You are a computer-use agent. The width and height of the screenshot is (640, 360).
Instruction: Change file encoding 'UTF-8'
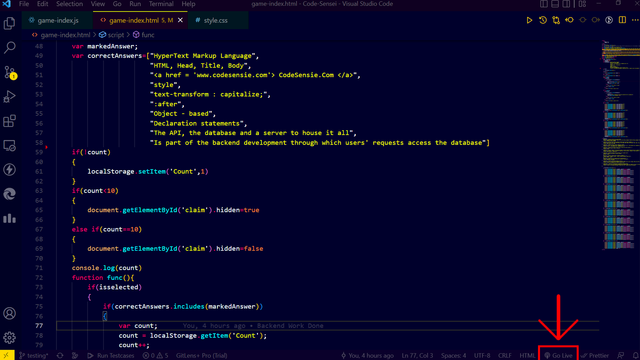(x=482, y=356)
